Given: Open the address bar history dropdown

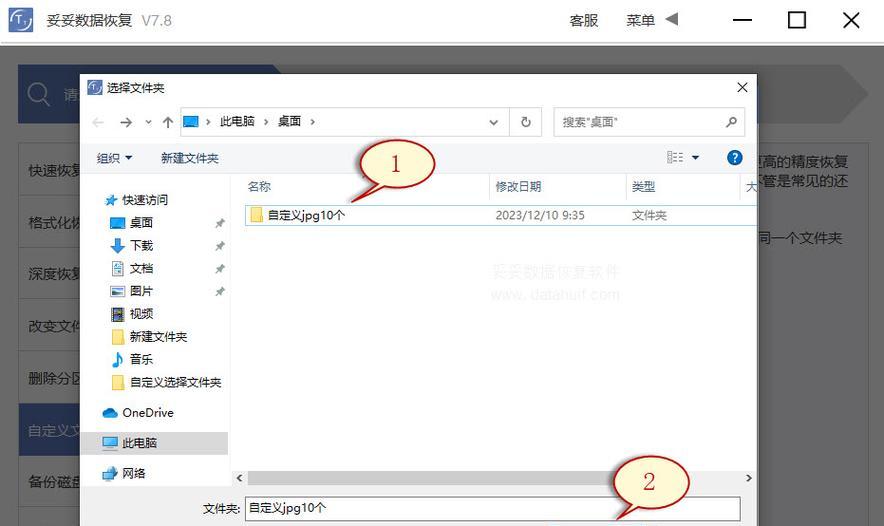Looking at the screenshot, I should (x=493, y=122).
